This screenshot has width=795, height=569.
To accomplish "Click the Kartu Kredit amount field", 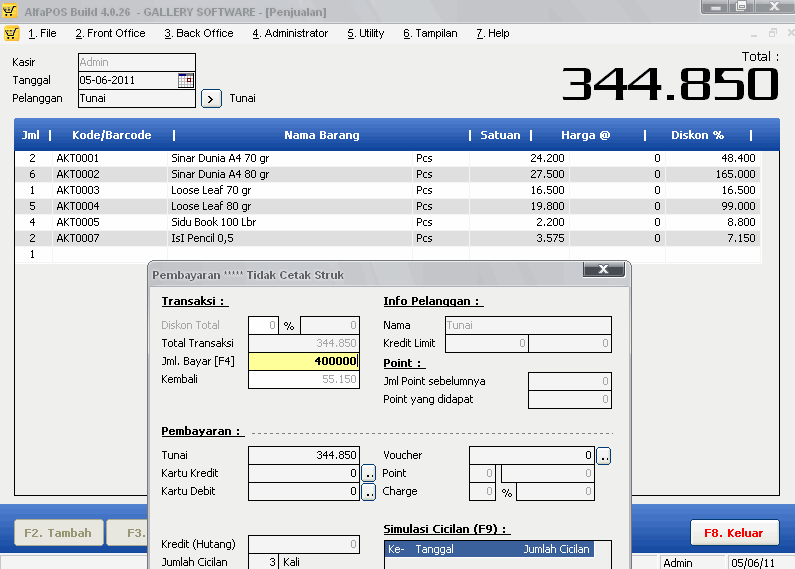I will (x=304, y=474).
